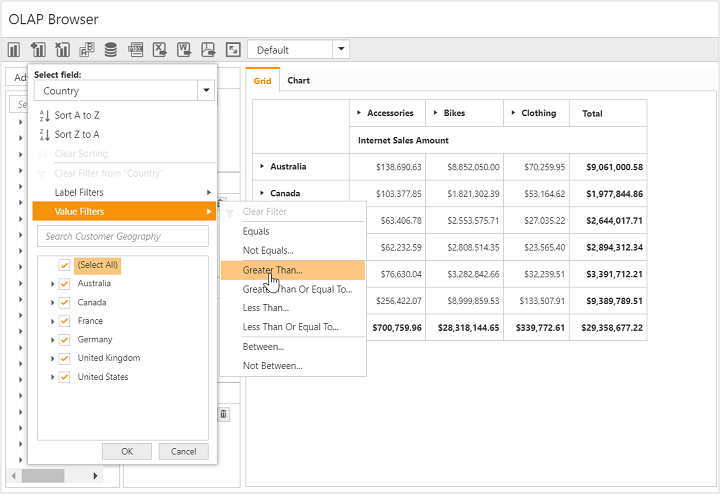This screenshot has width=720, height=494.
Task: Click the remove report toolbar icon
Action: 62,49
